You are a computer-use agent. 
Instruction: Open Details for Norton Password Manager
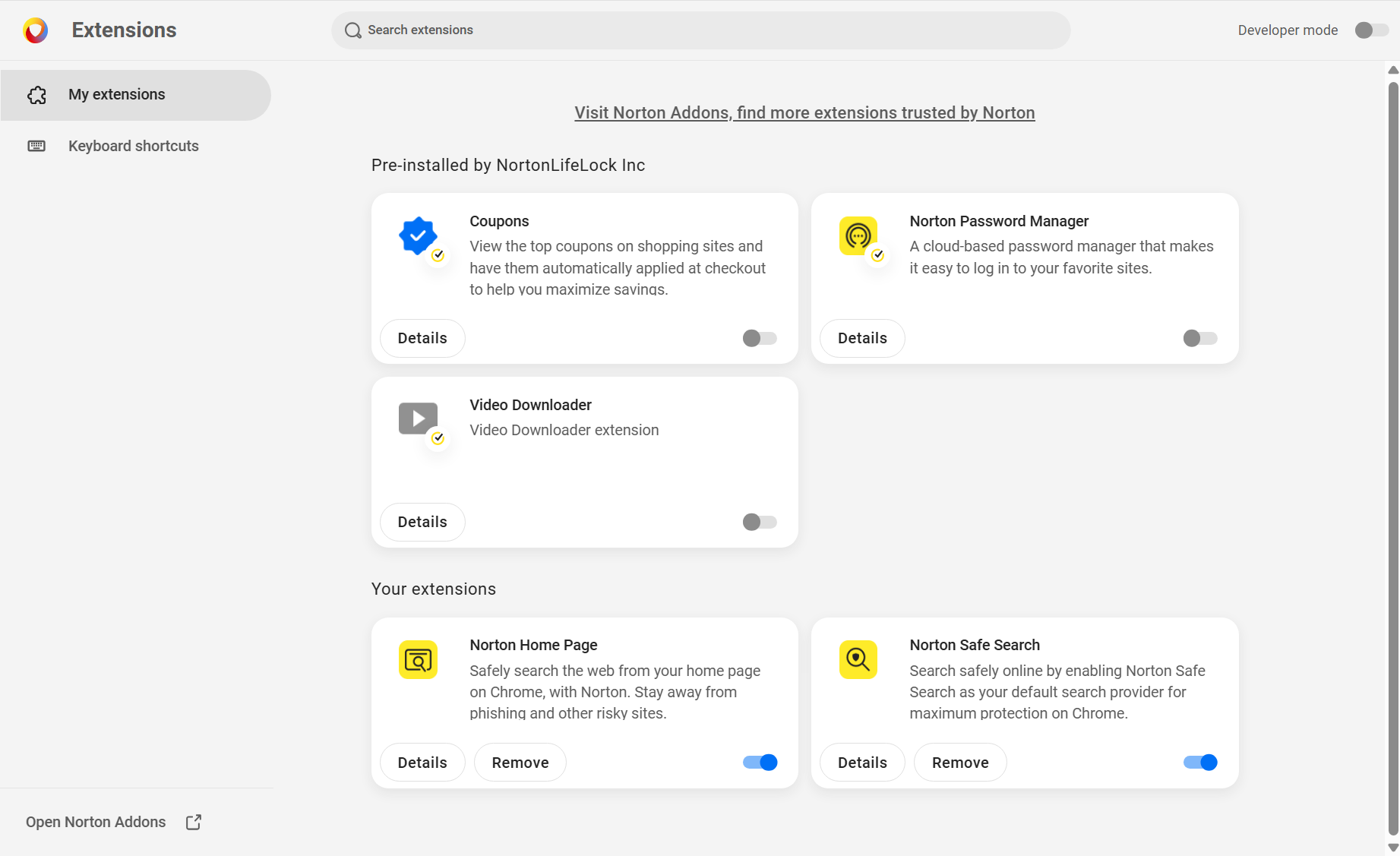click(x=862, y=338)
